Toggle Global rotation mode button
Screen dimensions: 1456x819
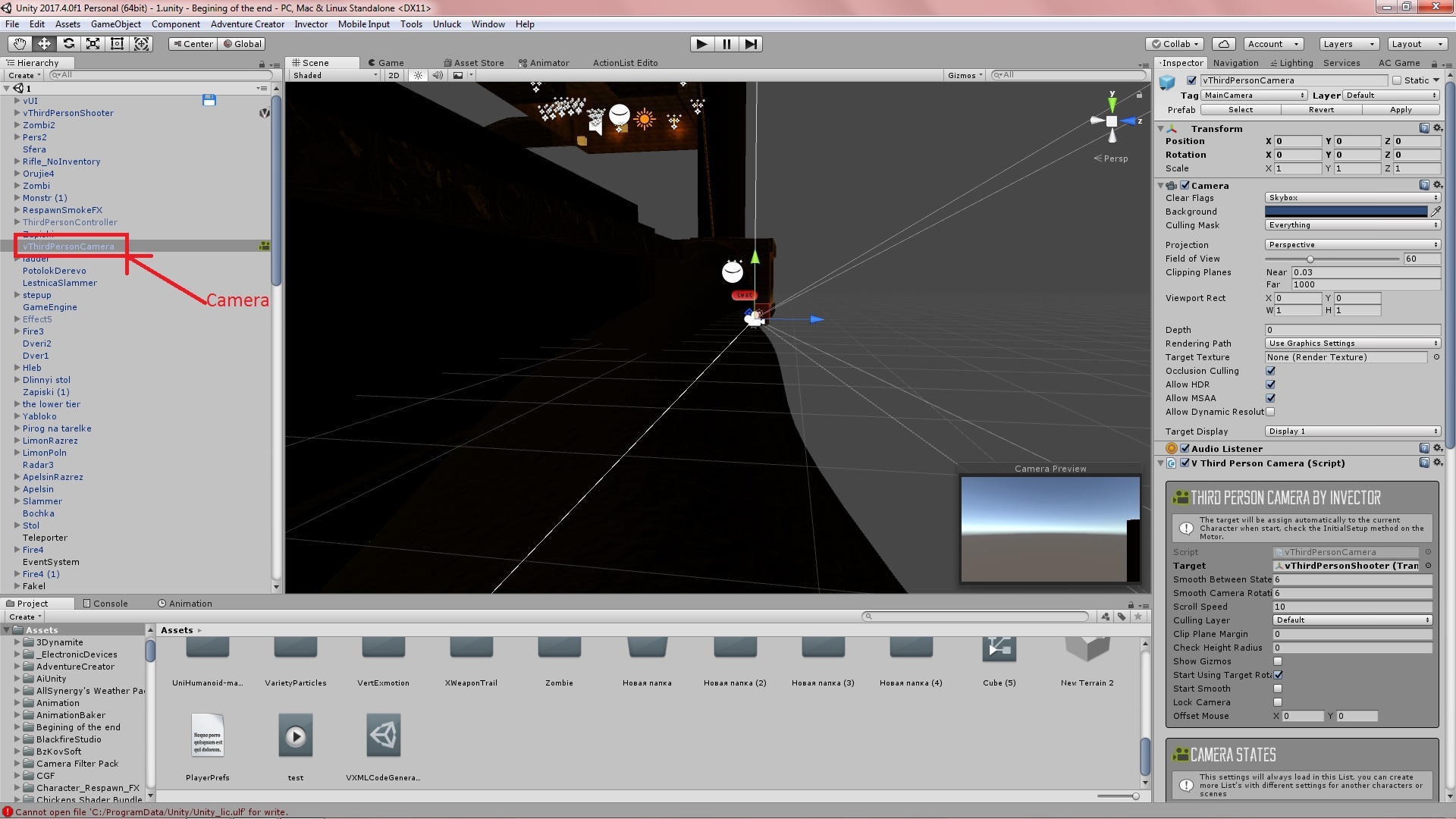click(x=242, y=44)
